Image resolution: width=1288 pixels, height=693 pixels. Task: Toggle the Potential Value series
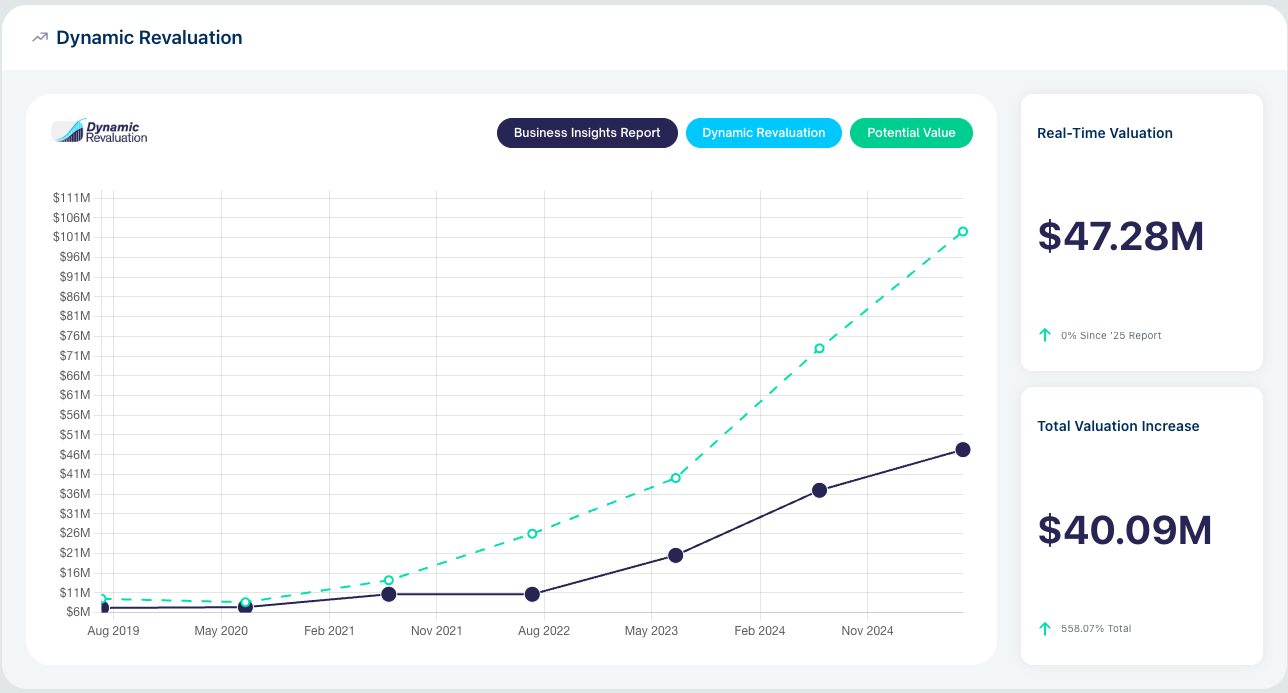coord(911,133)
